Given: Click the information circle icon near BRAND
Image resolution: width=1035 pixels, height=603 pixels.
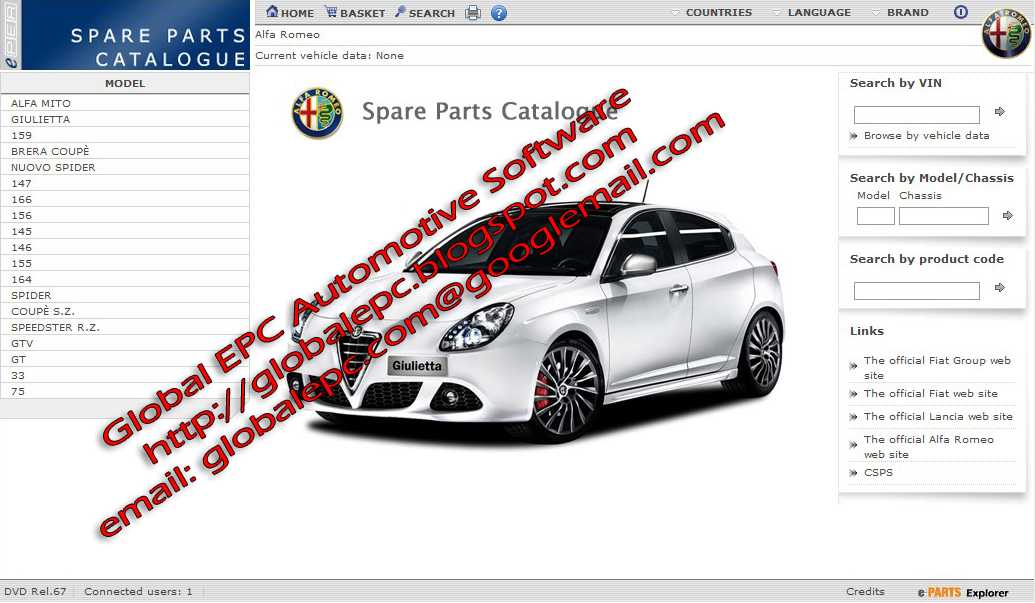Looking at the screenshot, I should 961,13.
